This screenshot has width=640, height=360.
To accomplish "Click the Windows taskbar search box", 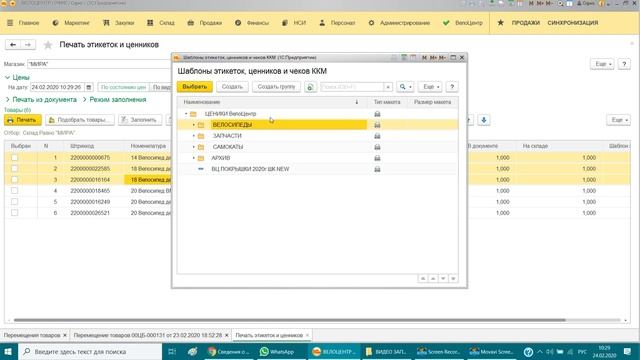I will coord(90,351).
